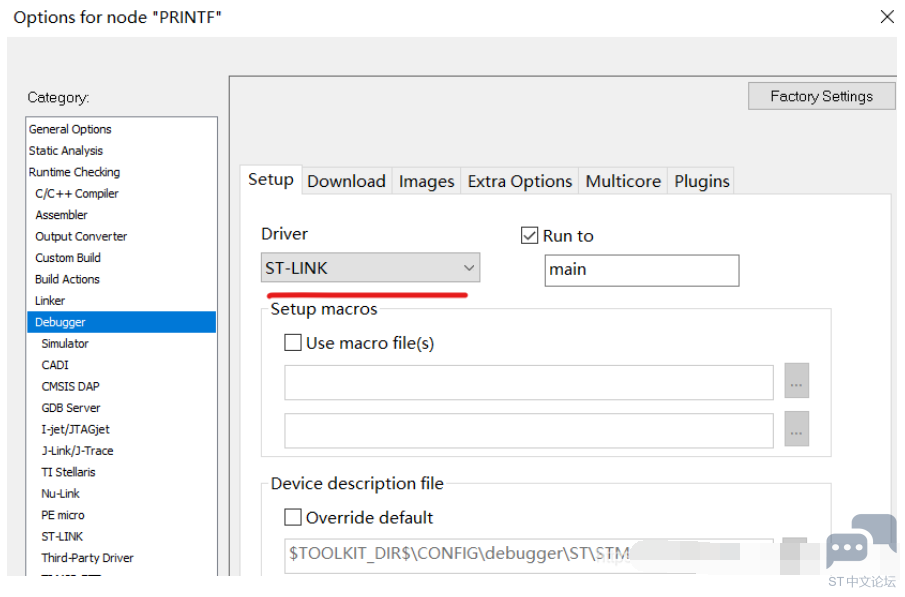
Task: Select General Options in Category list
Action: tap(70, 129)
